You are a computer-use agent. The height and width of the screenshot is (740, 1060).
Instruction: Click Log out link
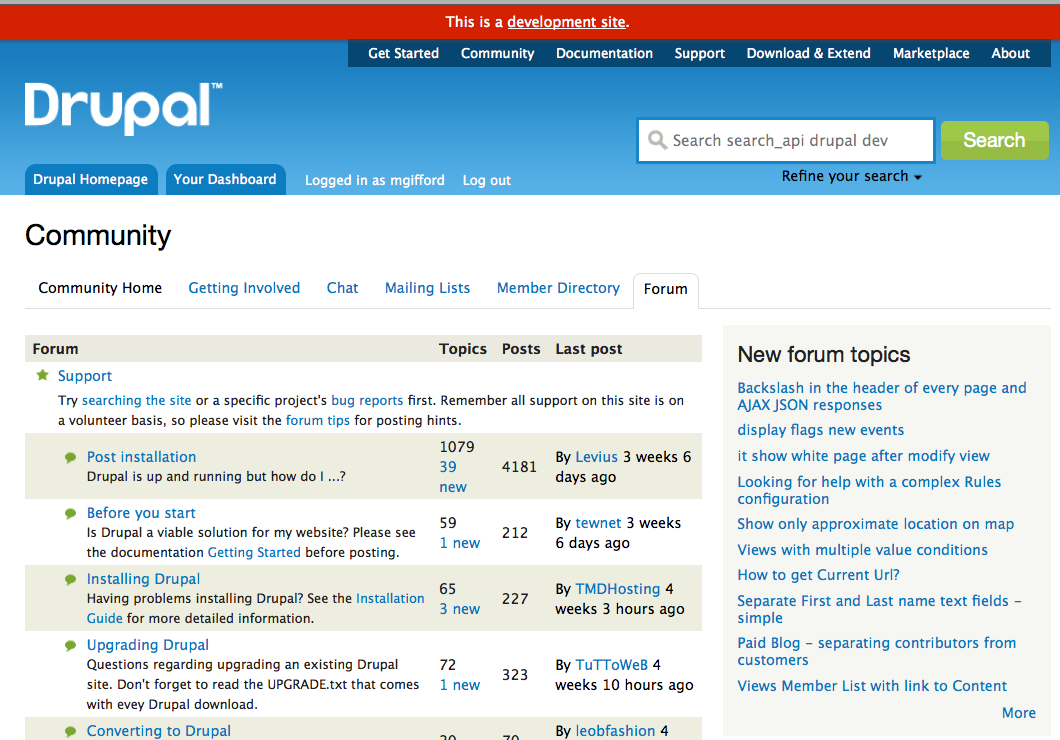click(487, 180)
